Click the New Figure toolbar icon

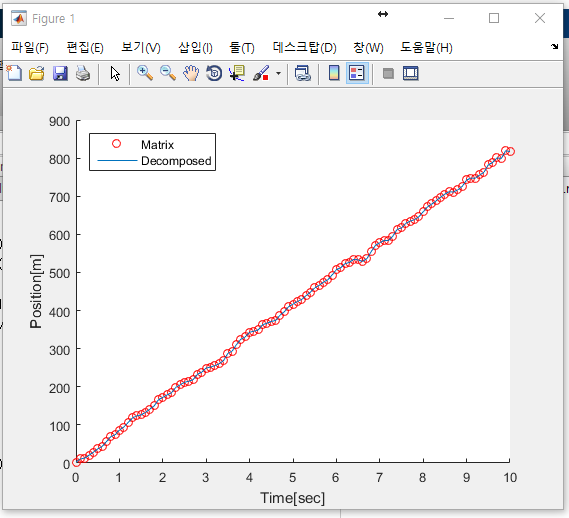tap(15, 73)
